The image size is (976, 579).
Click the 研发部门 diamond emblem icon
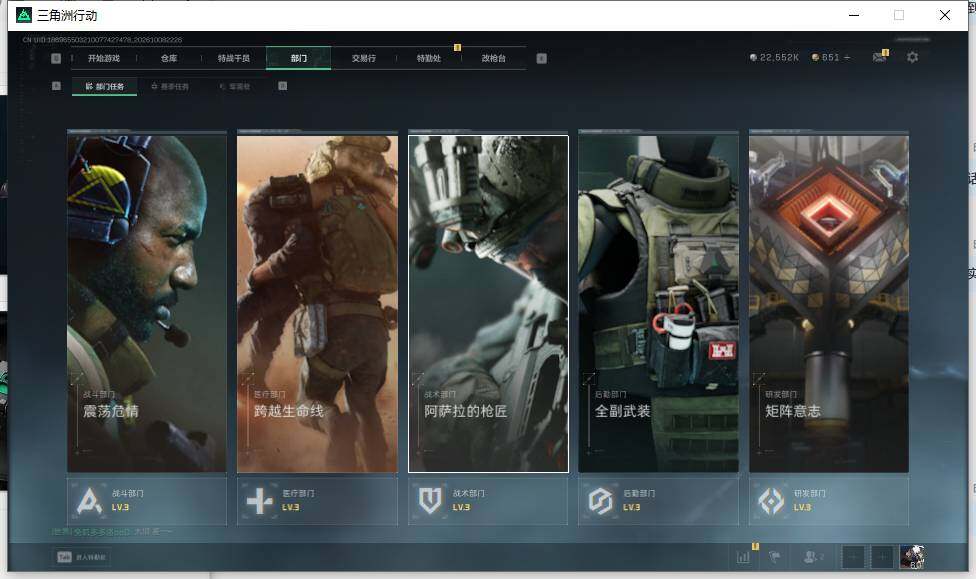point(771,501)
